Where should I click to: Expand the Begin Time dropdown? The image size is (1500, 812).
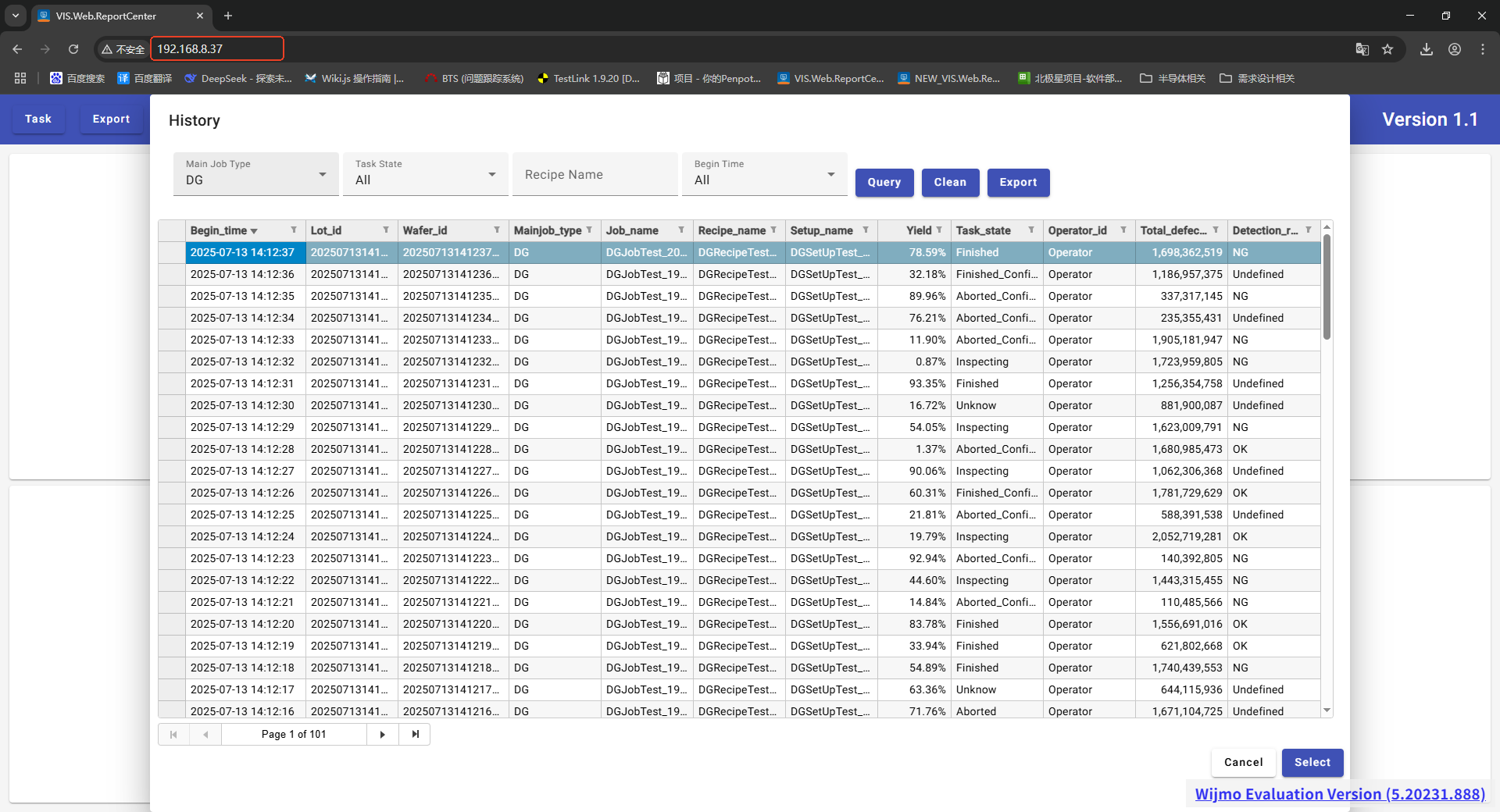click(x=830, y=174)
